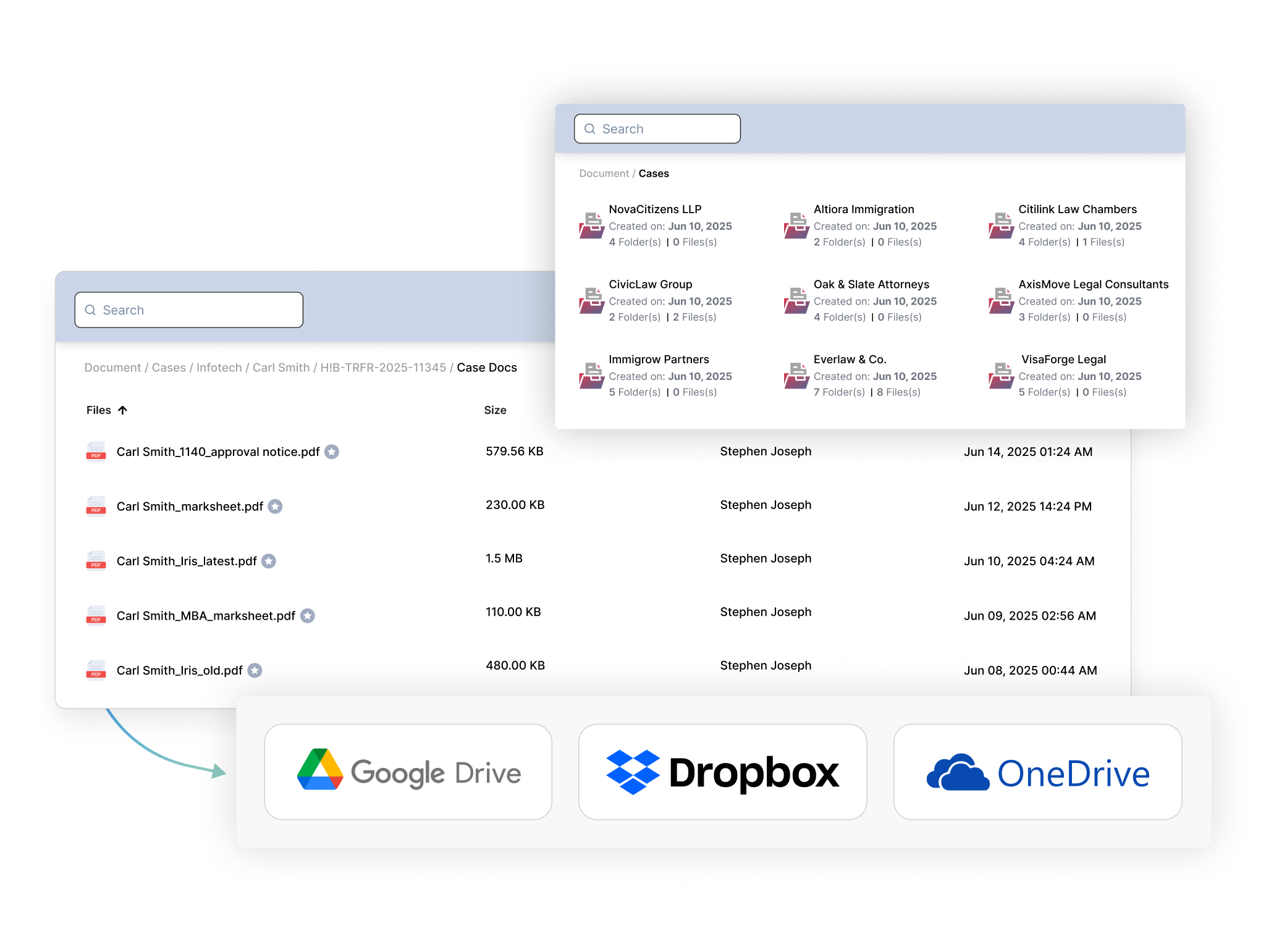Click the Google Drive logo icon
This screenshot has height=952, width=1266.
(320, 770)
